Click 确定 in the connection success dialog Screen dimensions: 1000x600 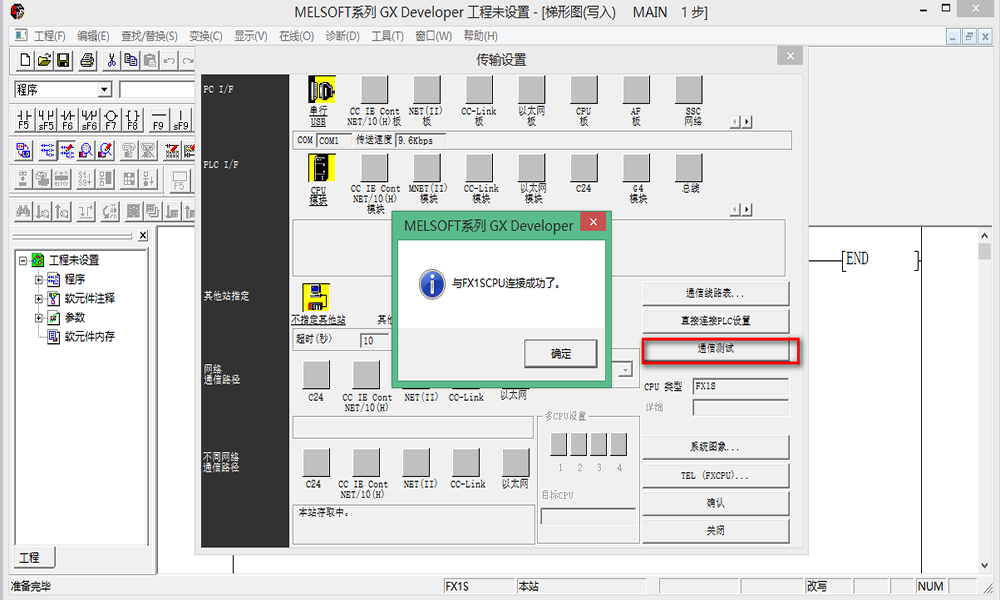click(x=560, y=353)
